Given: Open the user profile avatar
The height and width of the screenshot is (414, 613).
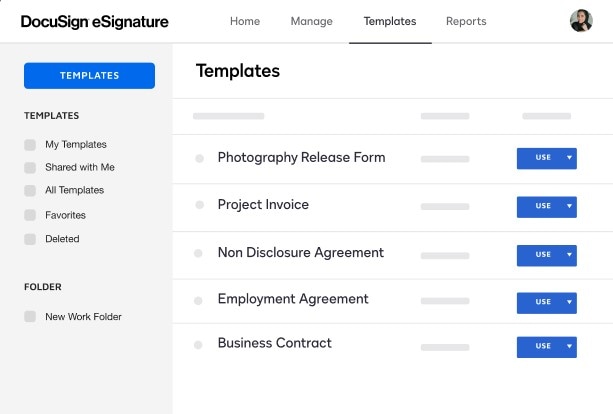Looking at the screenshot, I should (x=581, y=21).
